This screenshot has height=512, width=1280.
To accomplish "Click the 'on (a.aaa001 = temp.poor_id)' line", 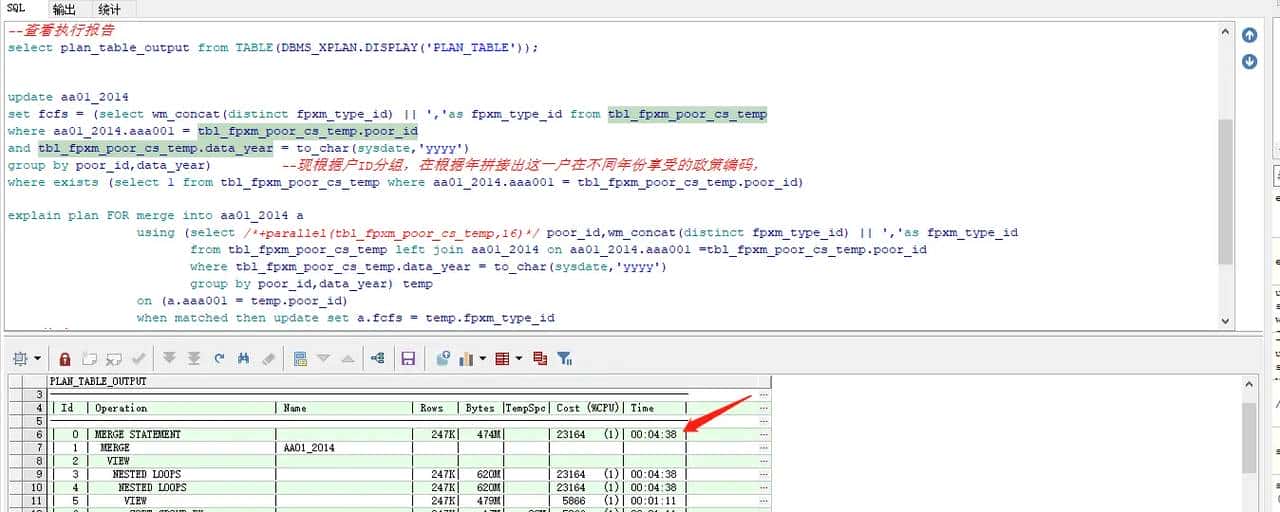I will click(x=242, y=301).
